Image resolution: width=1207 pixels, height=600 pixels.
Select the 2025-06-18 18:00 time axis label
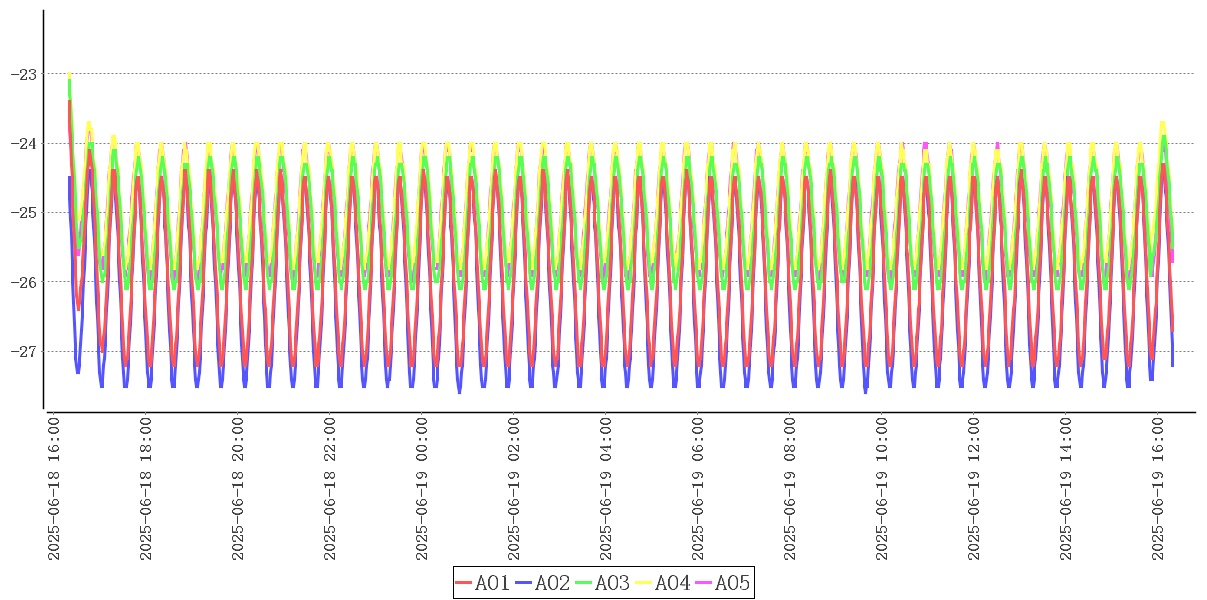pos(146,489)
